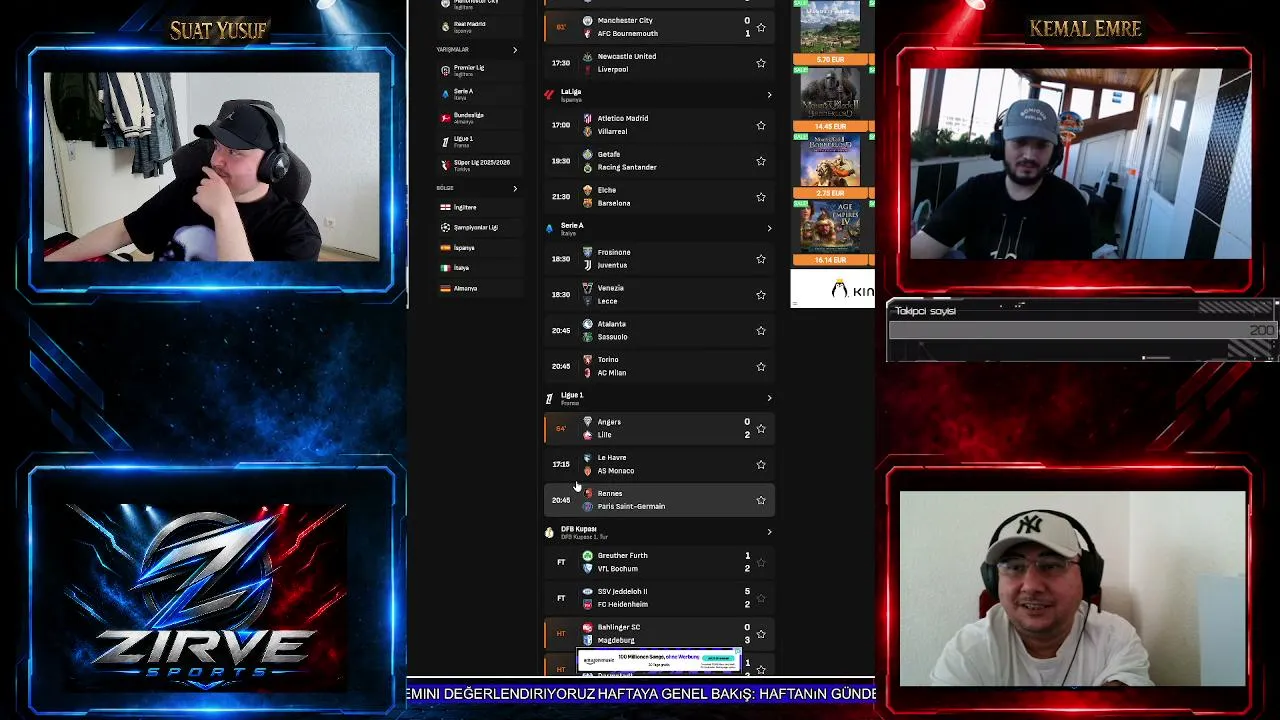Star the Angers vs Lille match

[761, 429]
